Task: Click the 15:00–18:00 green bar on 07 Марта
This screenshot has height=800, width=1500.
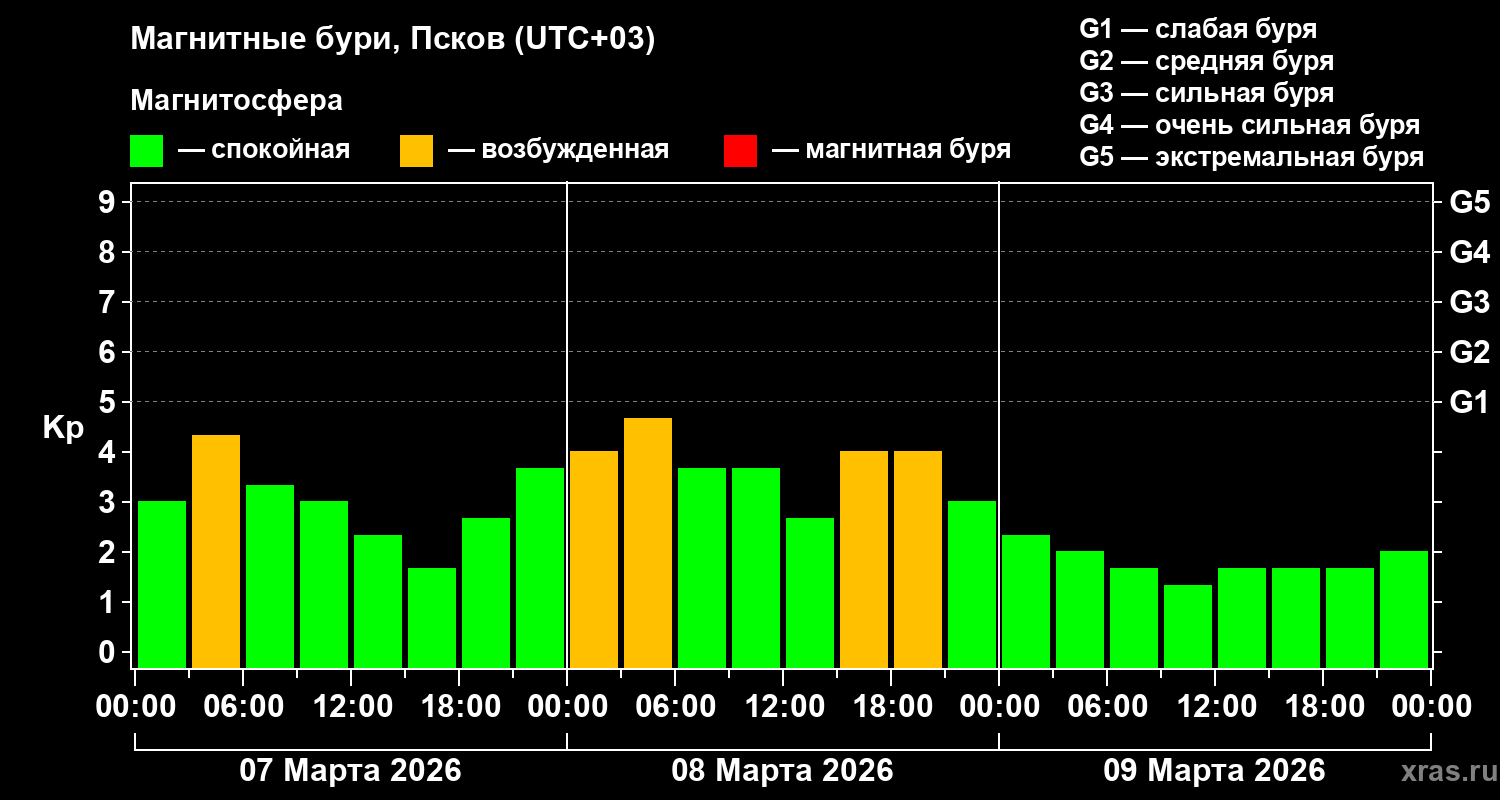Action: click(x=432, y=618)
